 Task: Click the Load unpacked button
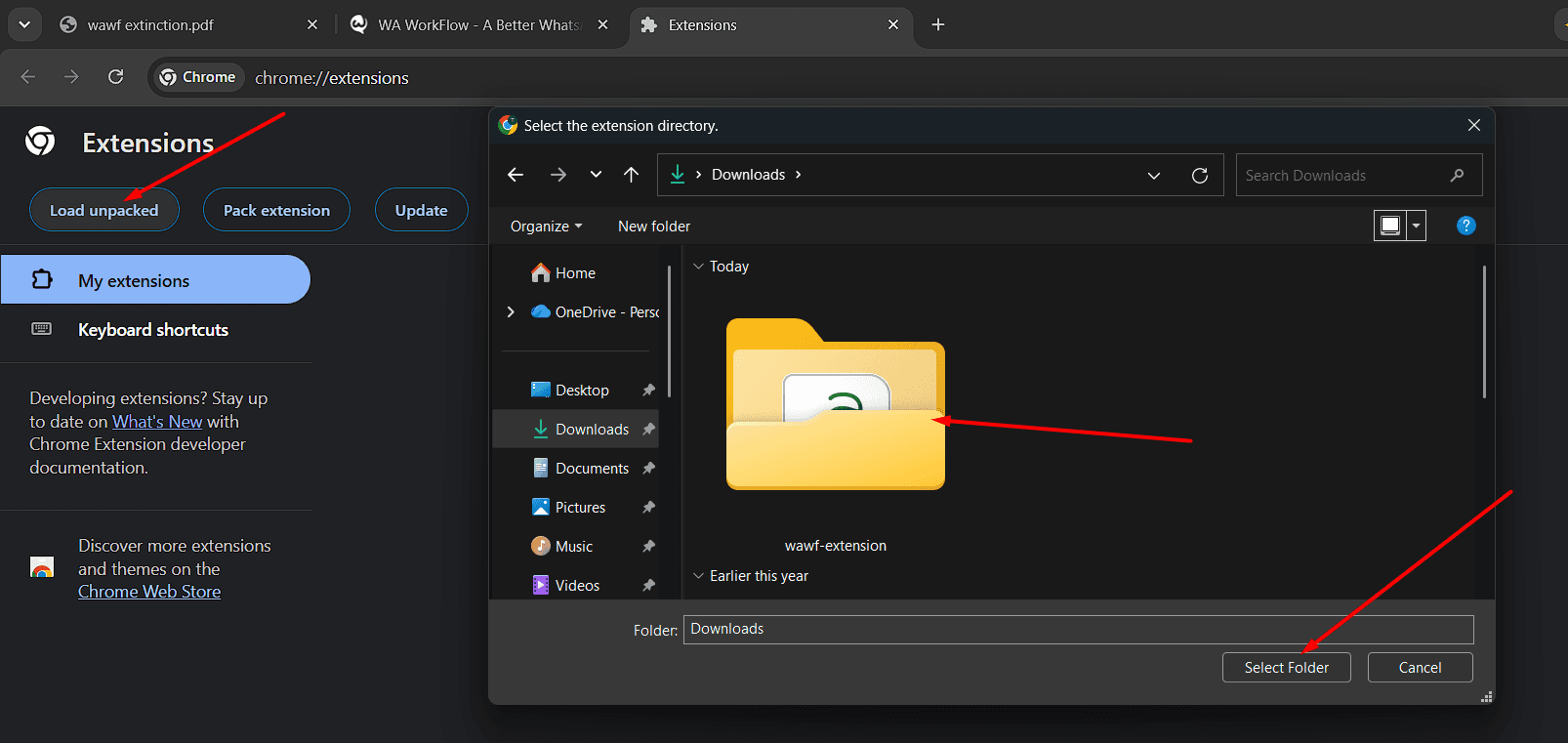click(x=103, y=210)
